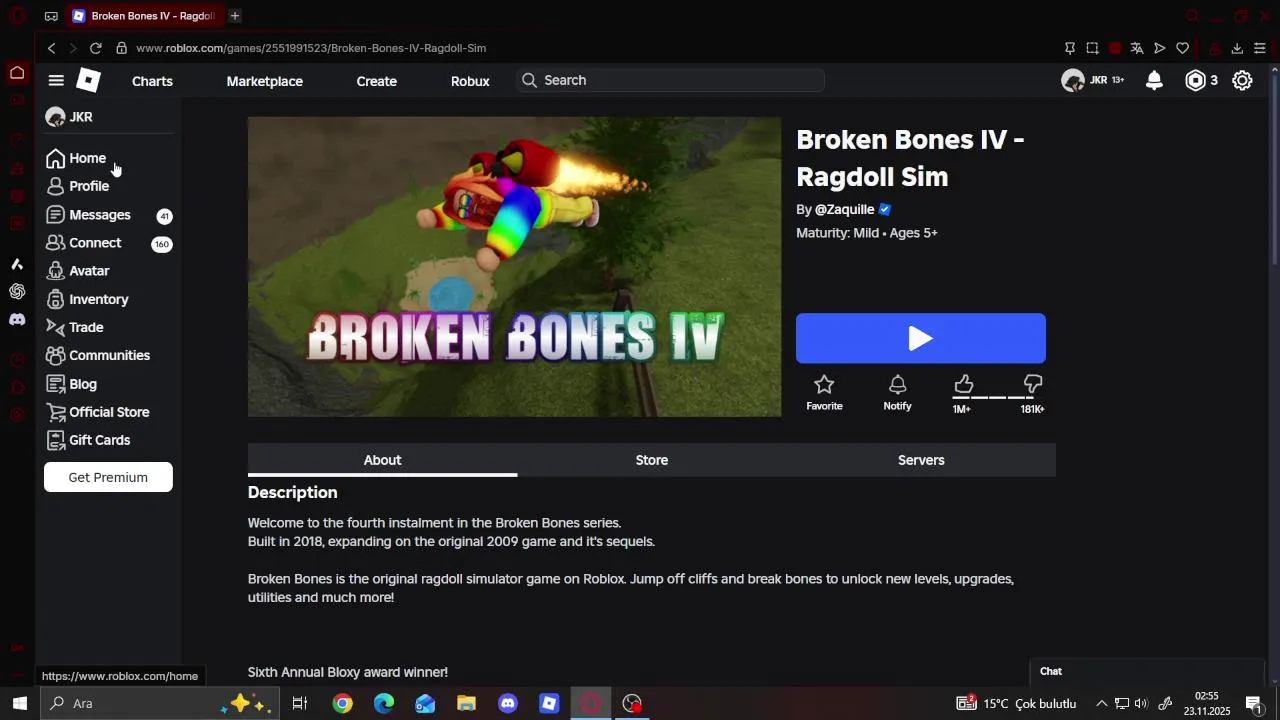Open the Aria icon in the Opera sidebar
The width and height of the screenshot is (1280, 720).
[17, 264]
